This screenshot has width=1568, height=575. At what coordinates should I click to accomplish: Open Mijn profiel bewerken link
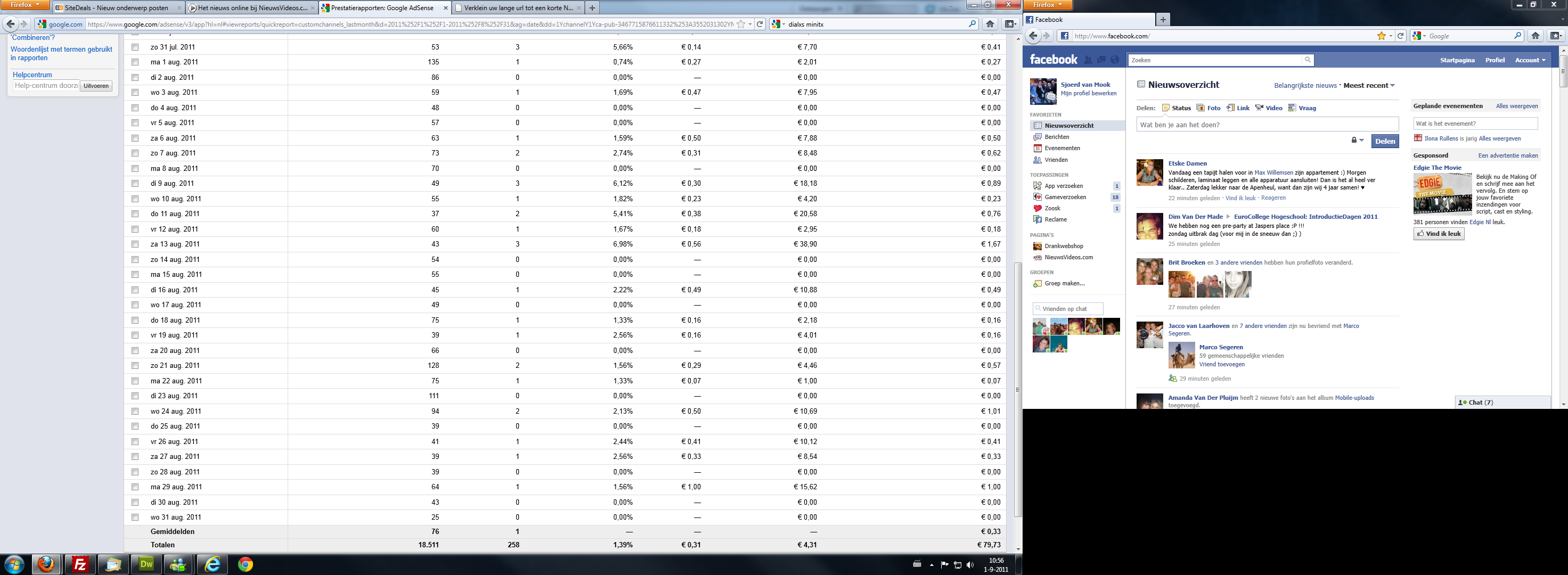(1088, 94)
